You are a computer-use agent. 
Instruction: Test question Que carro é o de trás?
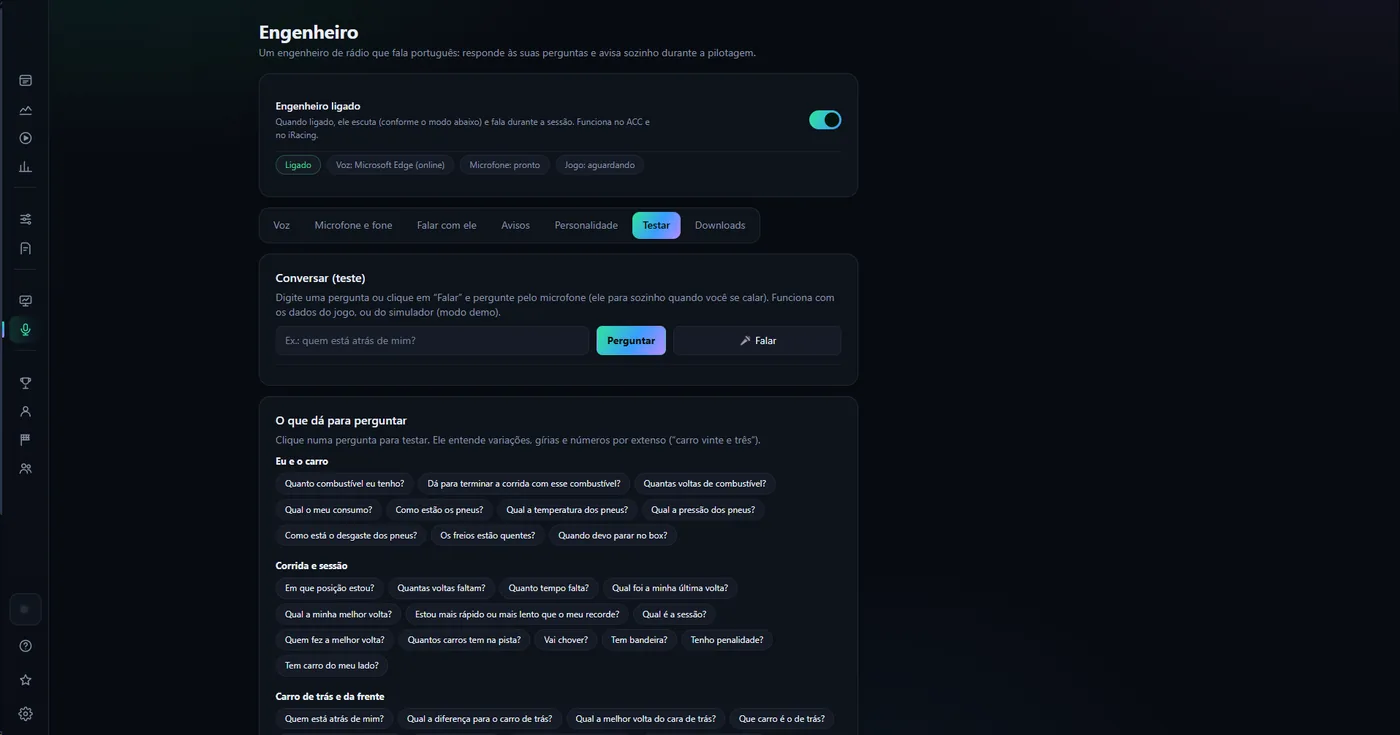(782, 720)
